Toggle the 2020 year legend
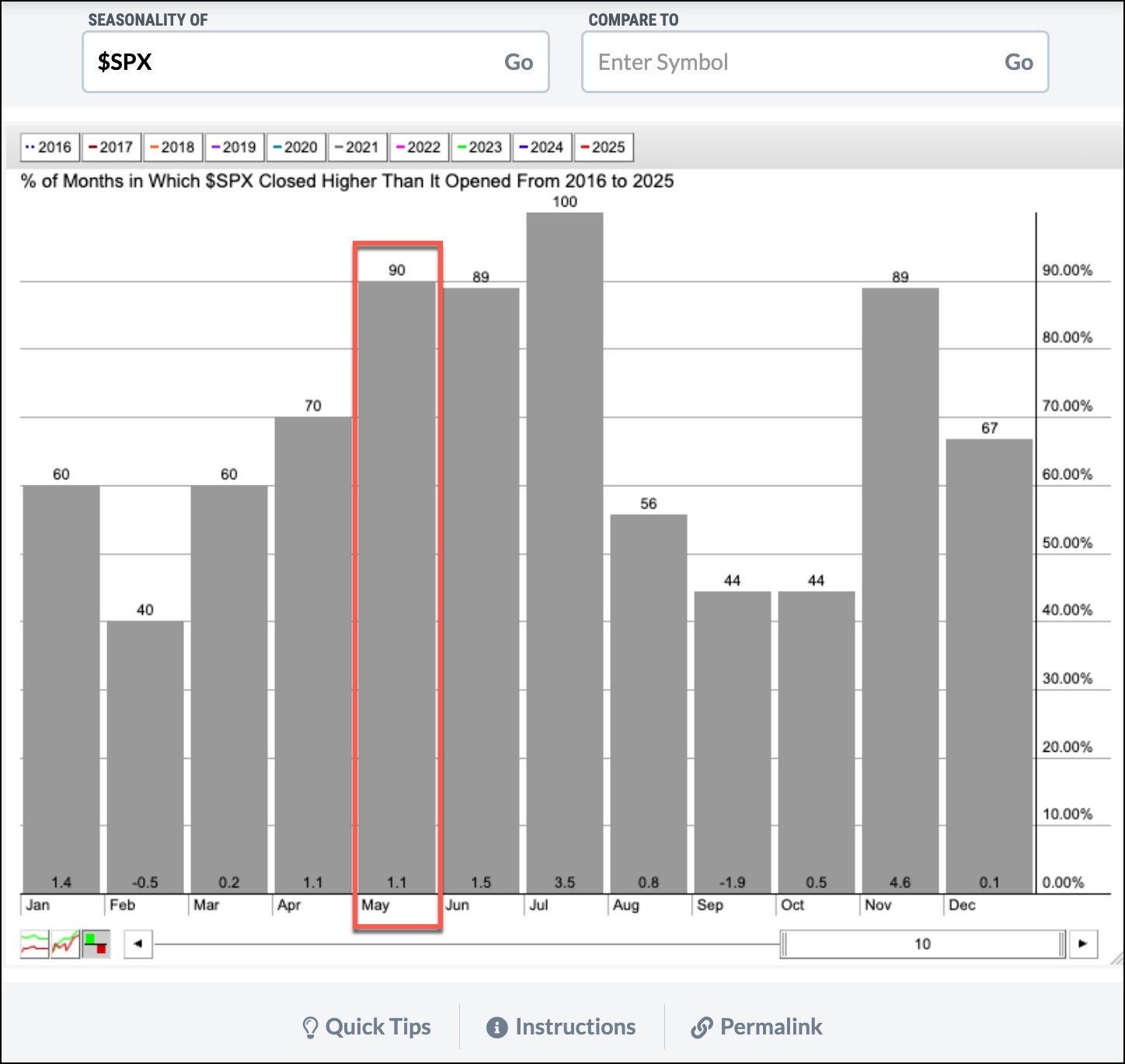This screenshot has height=1064, width=1125. (295, 147)
